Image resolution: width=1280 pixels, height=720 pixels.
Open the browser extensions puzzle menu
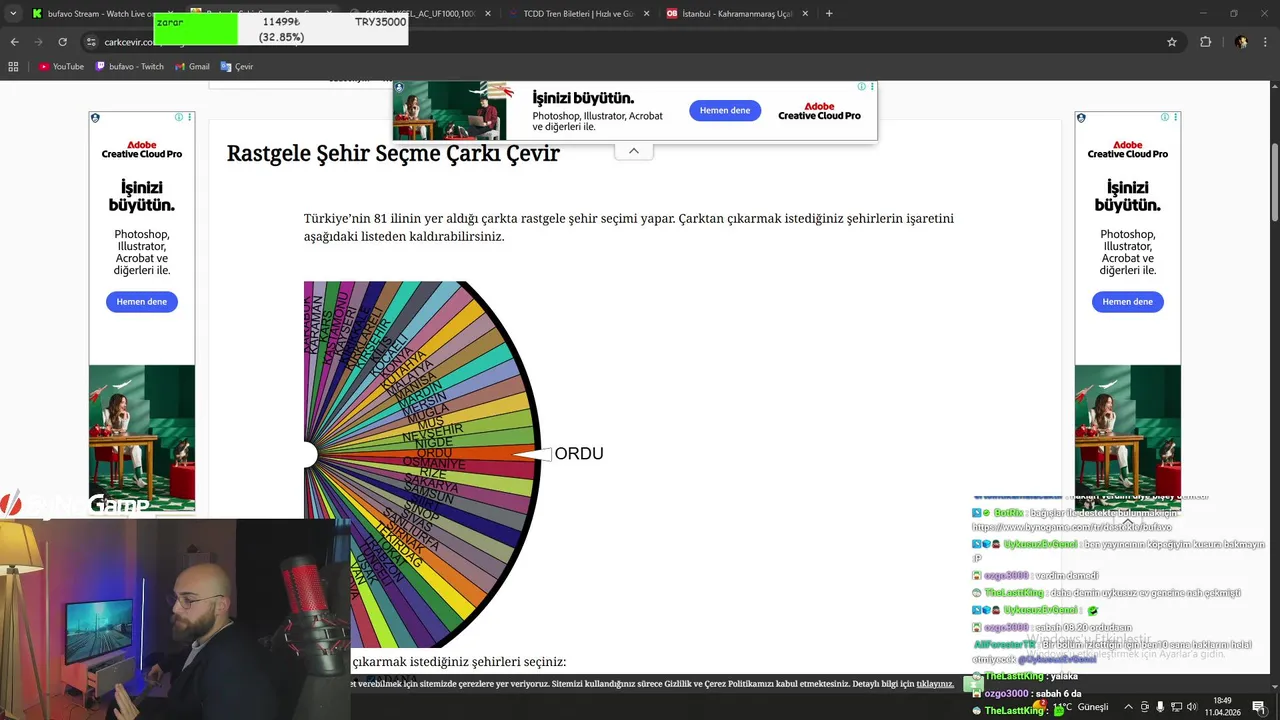1205,42
